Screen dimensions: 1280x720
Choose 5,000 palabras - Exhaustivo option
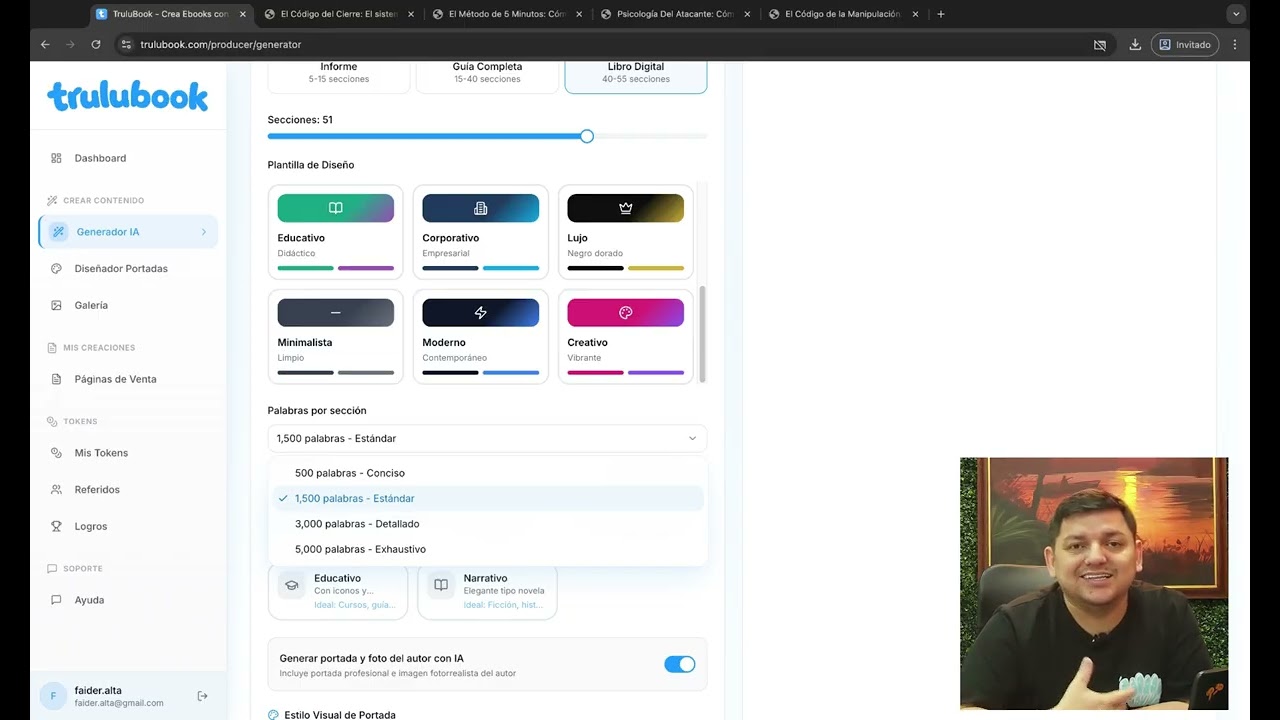487,549
